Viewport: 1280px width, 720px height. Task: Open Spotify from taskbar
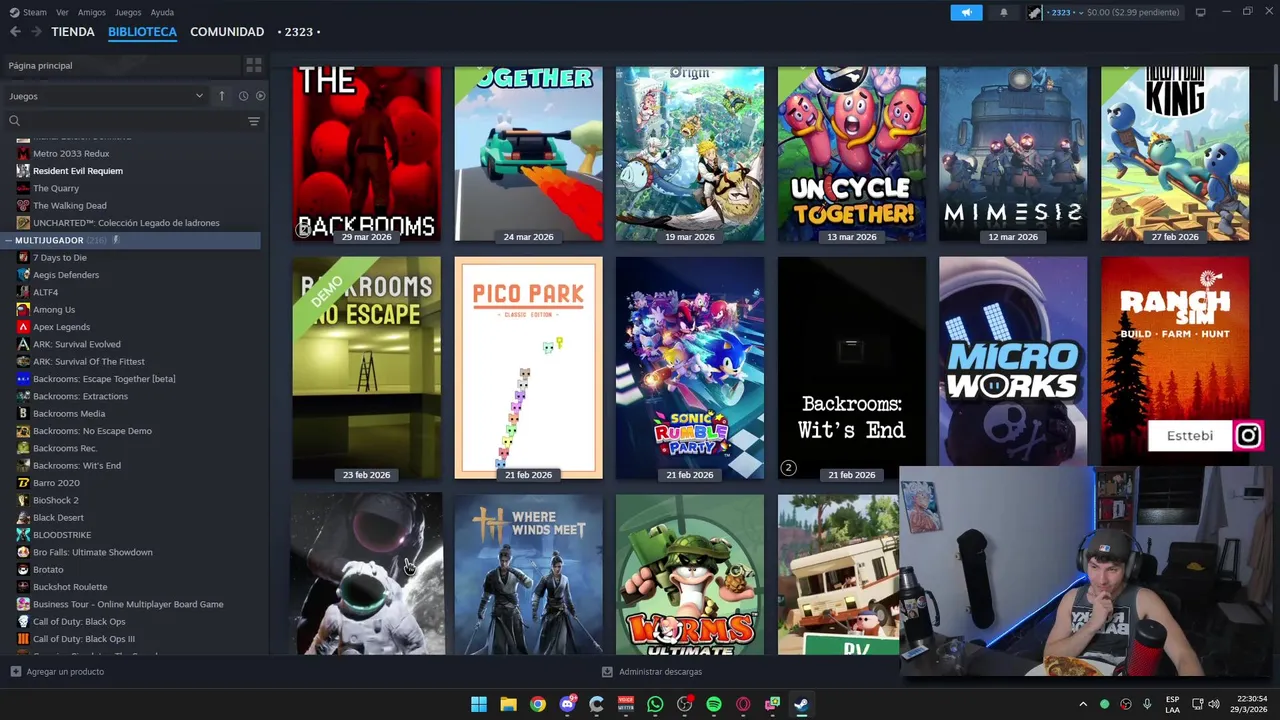714,704
